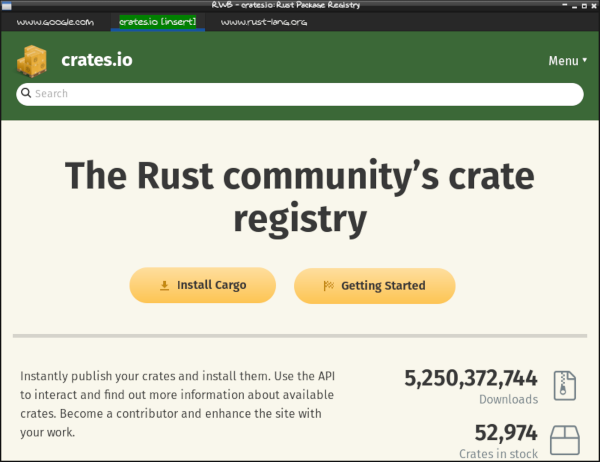Image resolution: width=600 pixels, height=462 pixels.
Task: Click the crates.io site title link
Action: coord(97,60)
